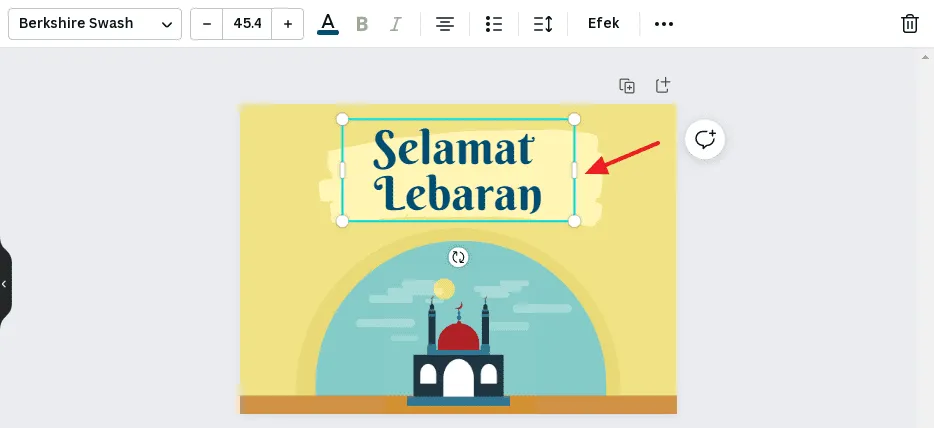Image resolution: width=934 pixels, height=428 pixels.
Task: Add a new page
Action: (662, 85)
